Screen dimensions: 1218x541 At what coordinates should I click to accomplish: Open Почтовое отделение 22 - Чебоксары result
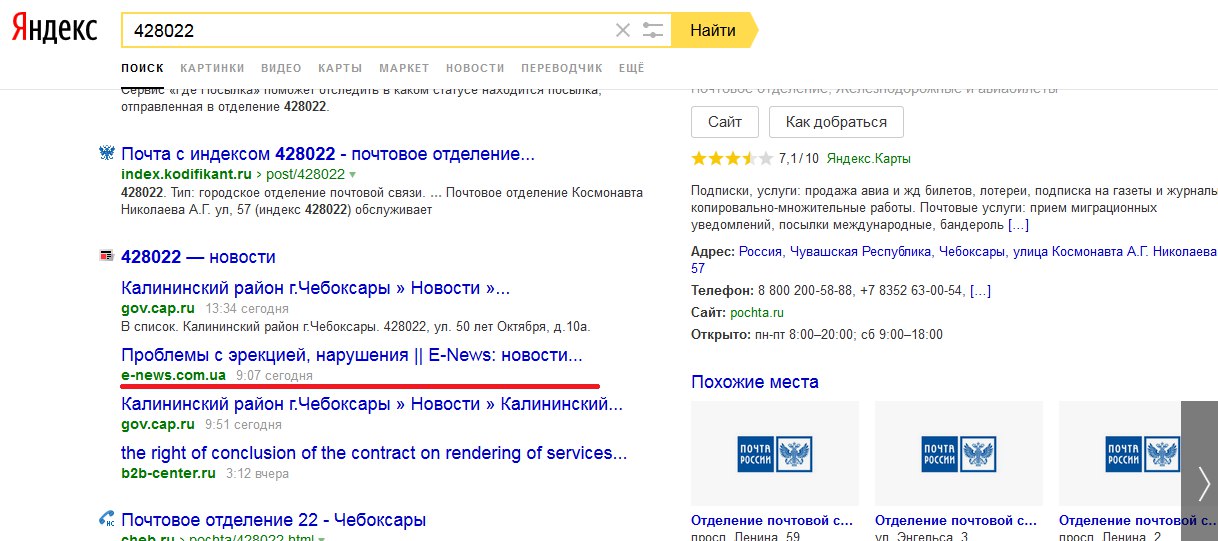tap(273, 520)
